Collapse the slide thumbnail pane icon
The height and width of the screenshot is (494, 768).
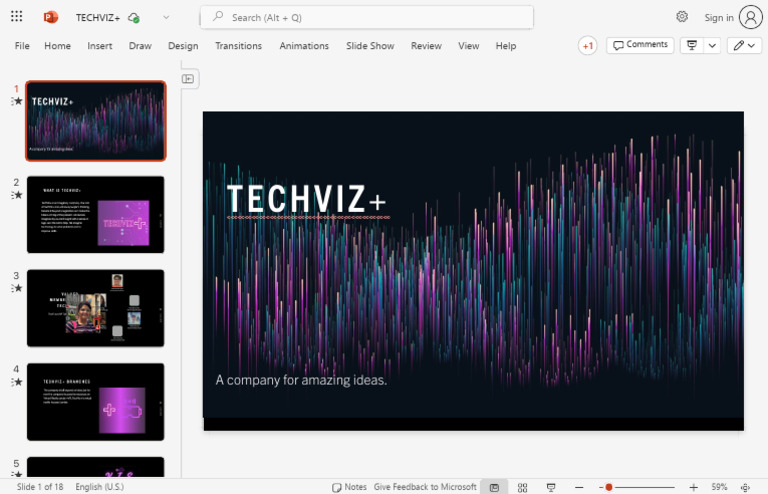click(x=188, y=79)
